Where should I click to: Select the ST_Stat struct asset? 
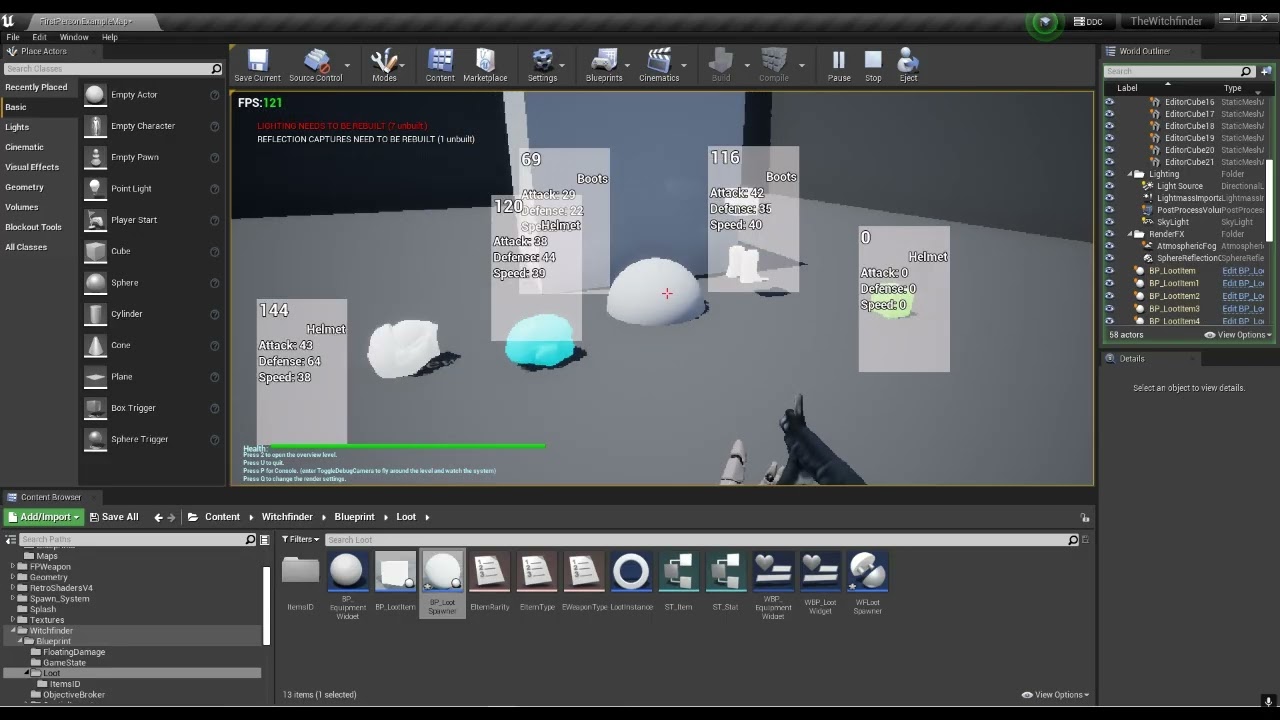[x=725, y=582]
